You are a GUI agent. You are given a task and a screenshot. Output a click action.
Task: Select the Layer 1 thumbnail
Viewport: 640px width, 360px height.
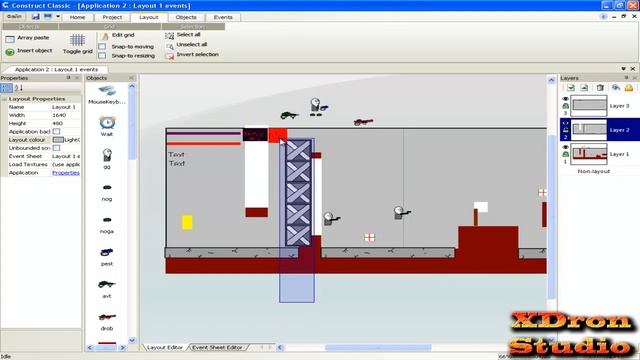[589, 154]
